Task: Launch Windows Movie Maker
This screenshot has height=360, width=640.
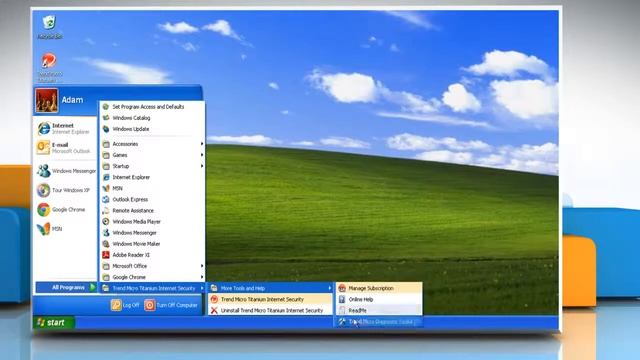Action: (153, 244)
